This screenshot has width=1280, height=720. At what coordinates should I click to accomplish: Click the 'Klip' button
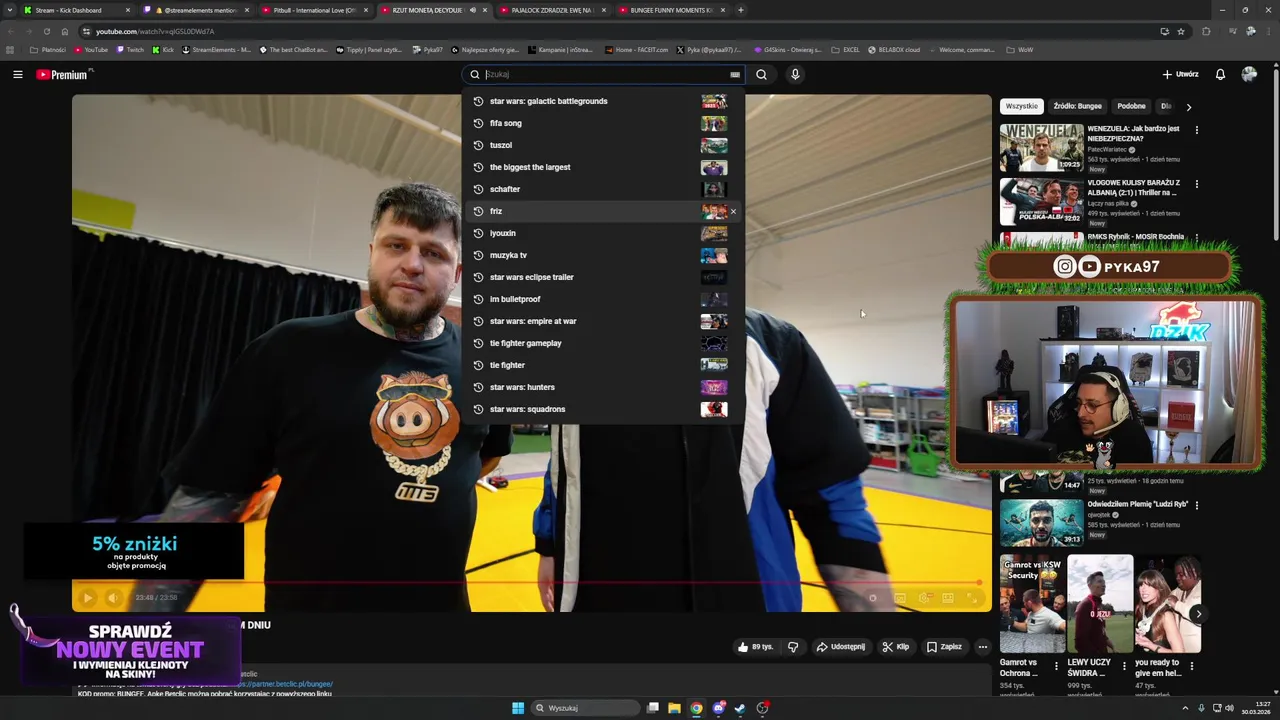[x=896, y=647]
